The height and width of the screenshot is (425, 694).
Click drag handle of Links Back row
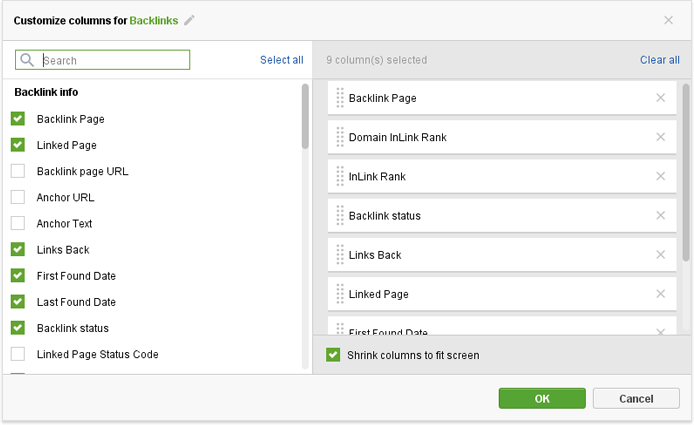pyautogui.click(x=340, y=255)
